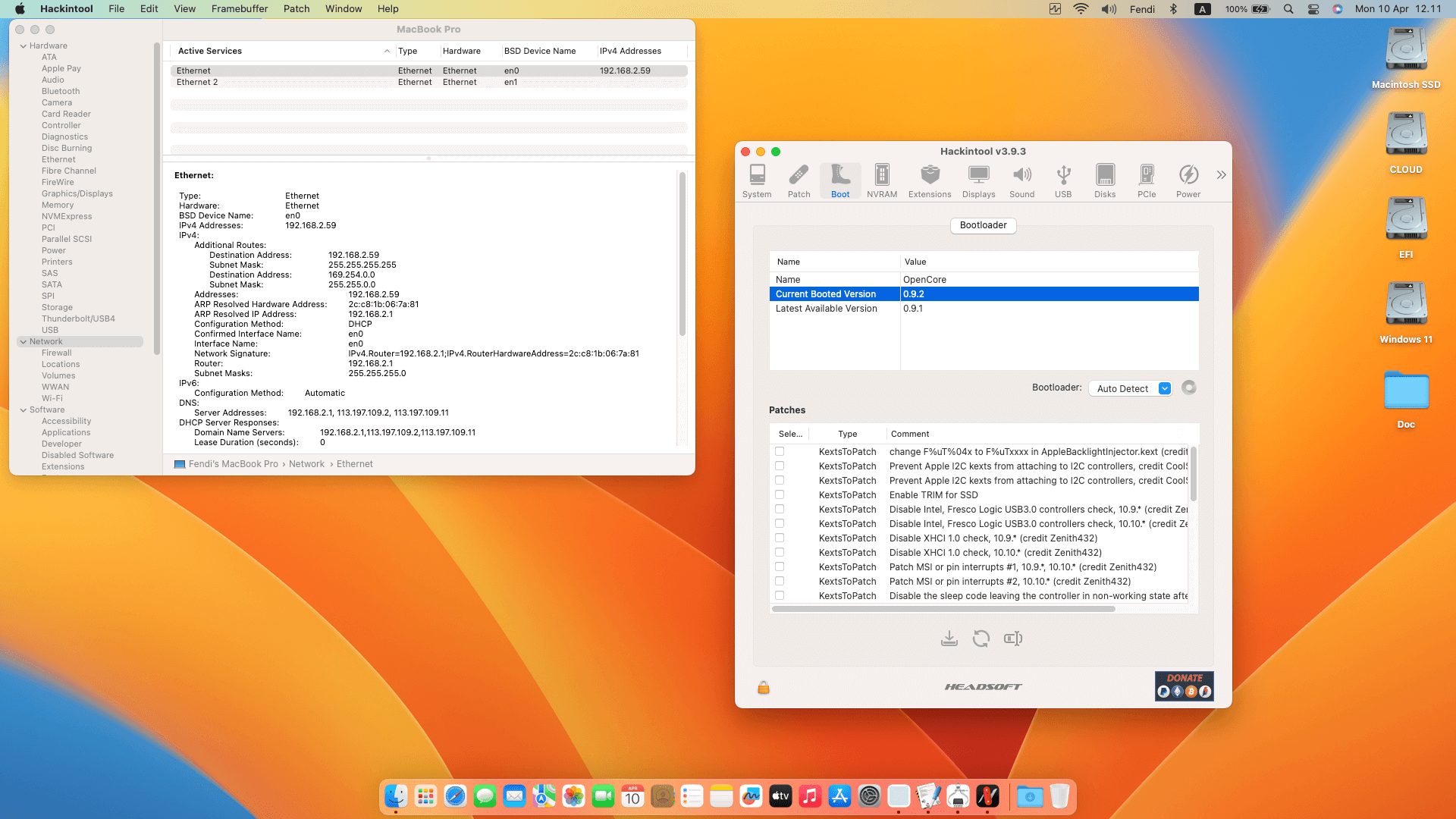Click the refresh icon below Patches list

[981, 639]
